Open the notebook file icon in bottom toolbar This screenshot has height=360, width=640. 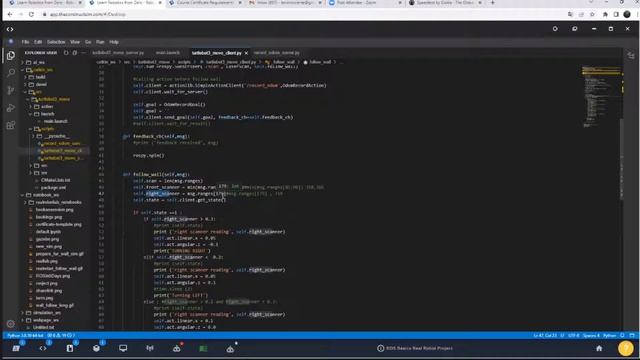point(70,348)
